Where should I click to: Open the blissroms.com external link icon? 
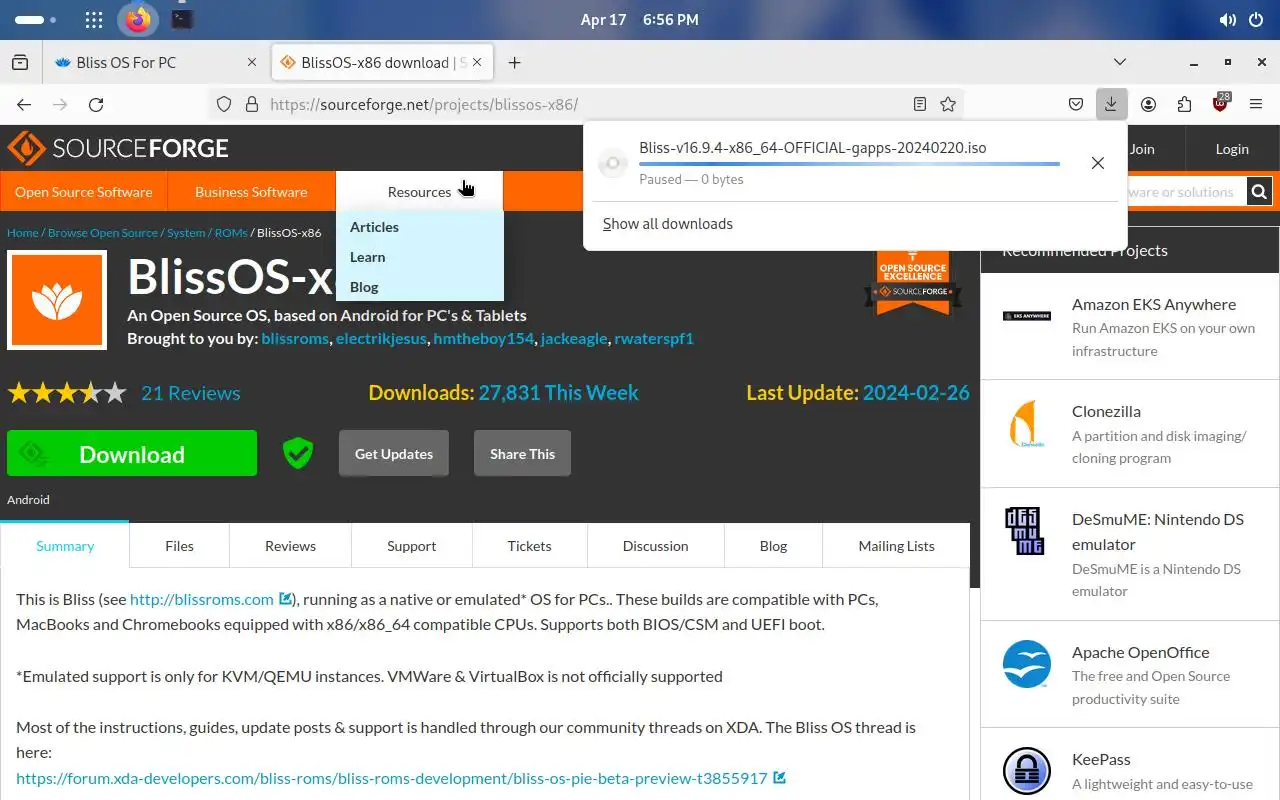(x=285, y=599)
